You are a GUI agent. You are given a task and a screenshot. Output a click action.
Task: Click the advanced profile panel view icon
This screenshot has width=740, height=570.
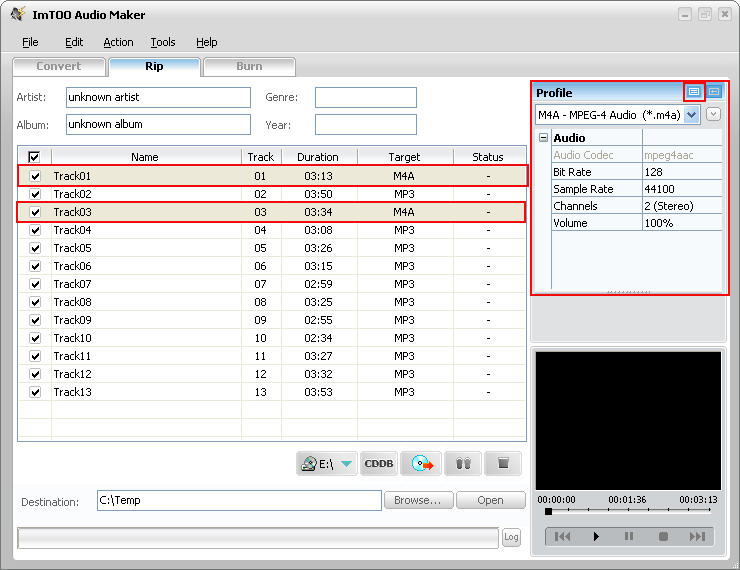click(x=714, y=92)
